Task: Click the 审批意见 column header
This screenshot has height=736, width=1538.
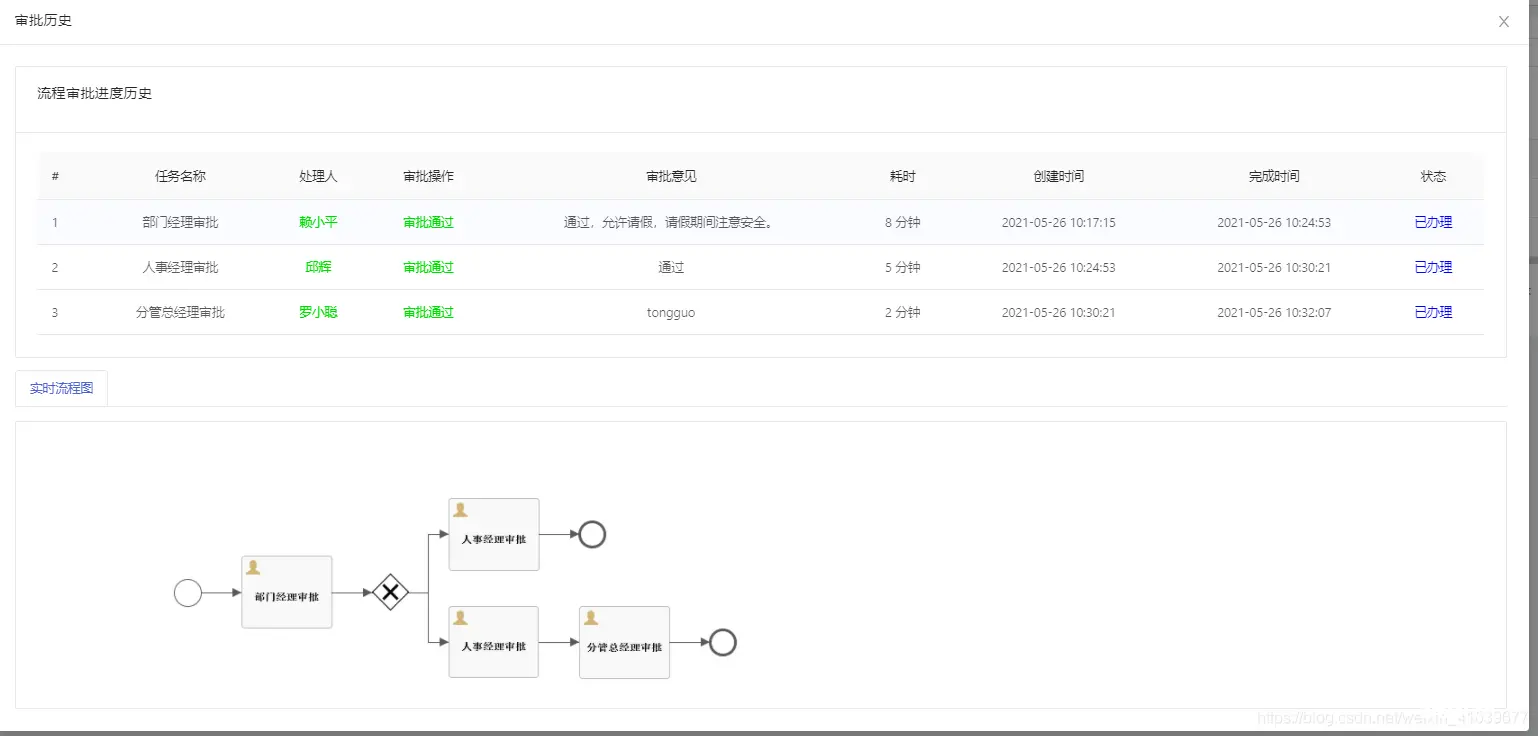Action: pyautogui.click(x=671, y=176)
